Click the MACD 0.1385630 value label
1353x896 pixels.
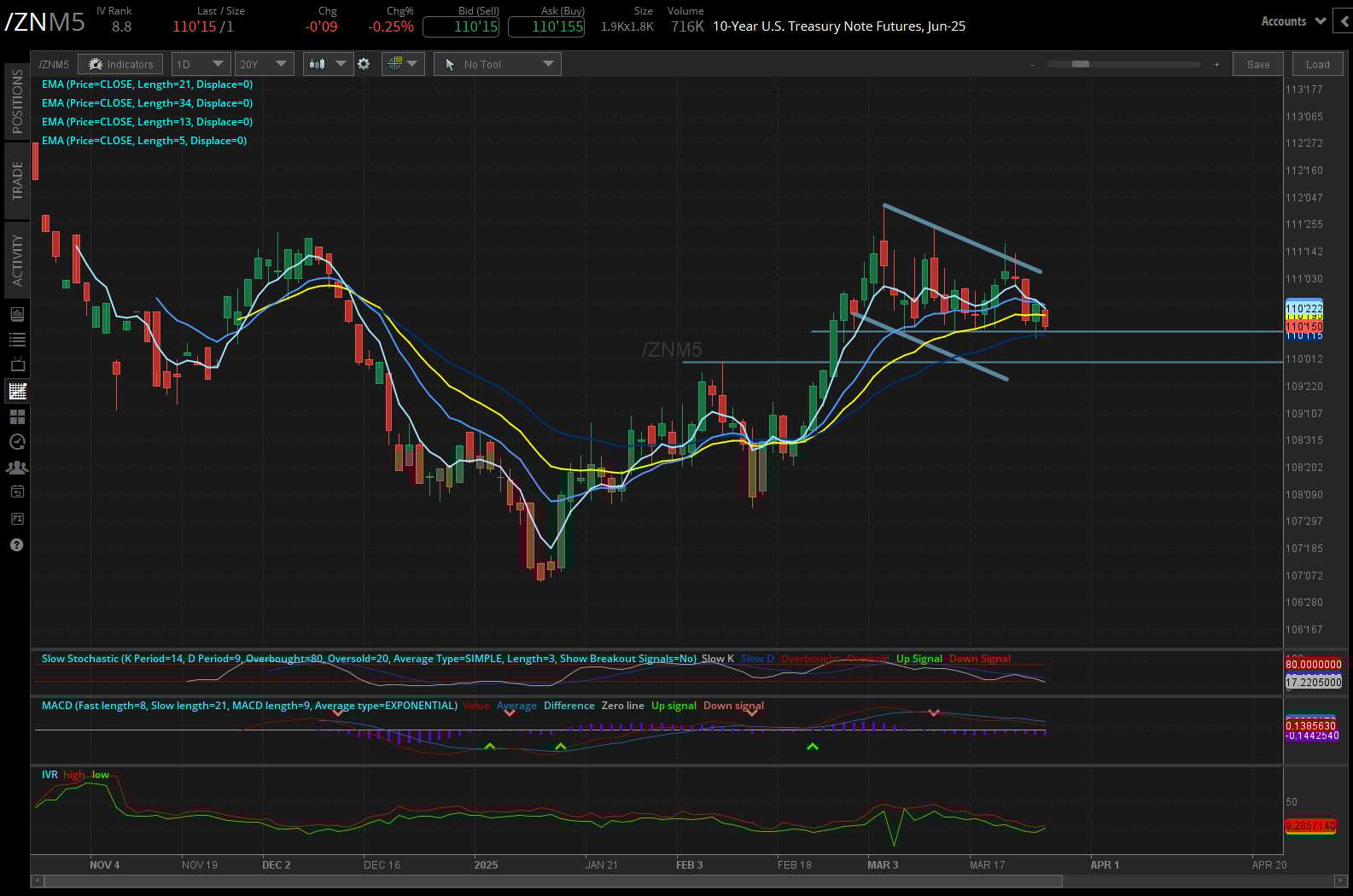click(1310, 725)
